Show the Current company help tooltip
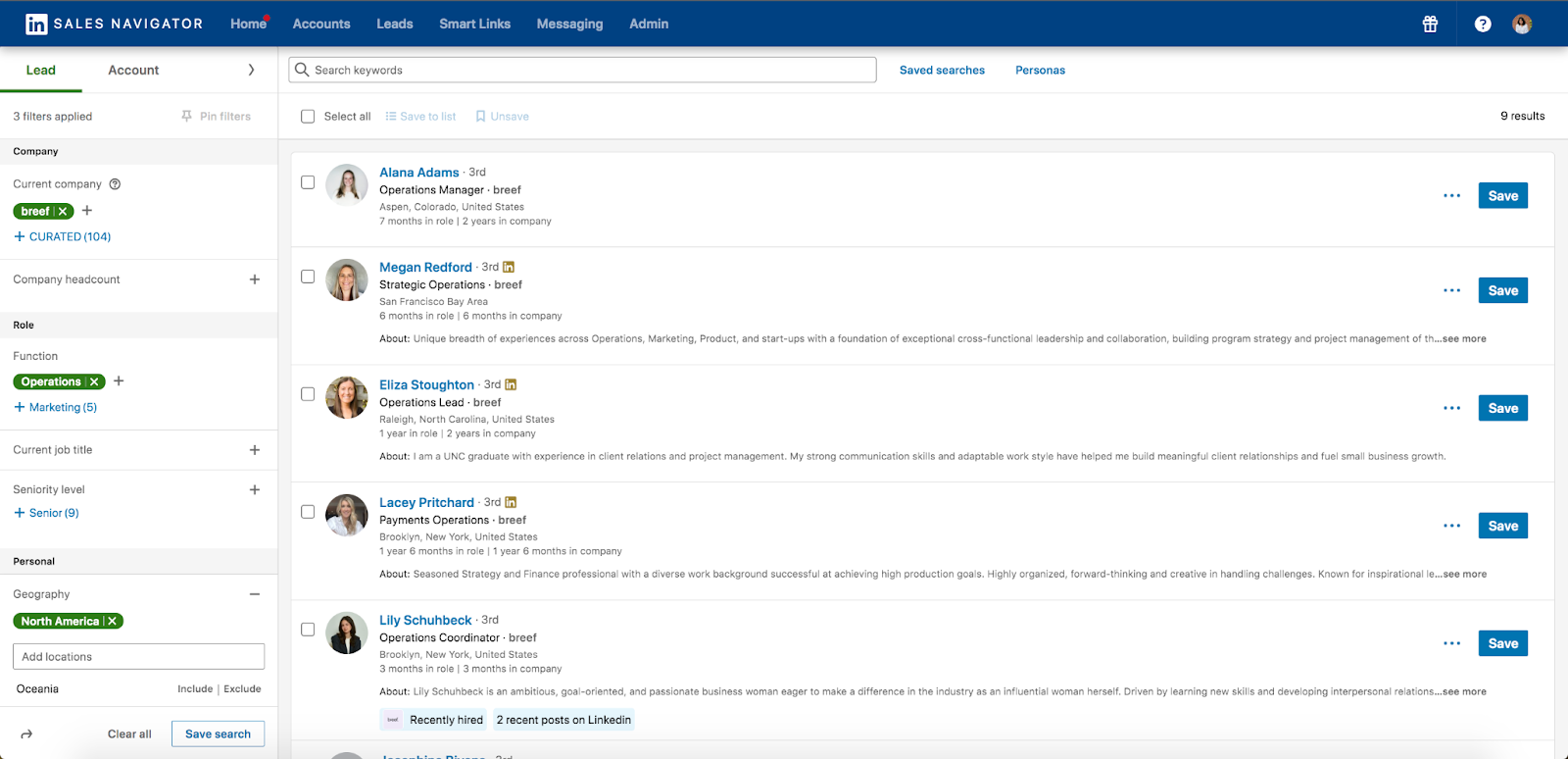The height and width of the screenshot is (759, 1568). [115, 184]
